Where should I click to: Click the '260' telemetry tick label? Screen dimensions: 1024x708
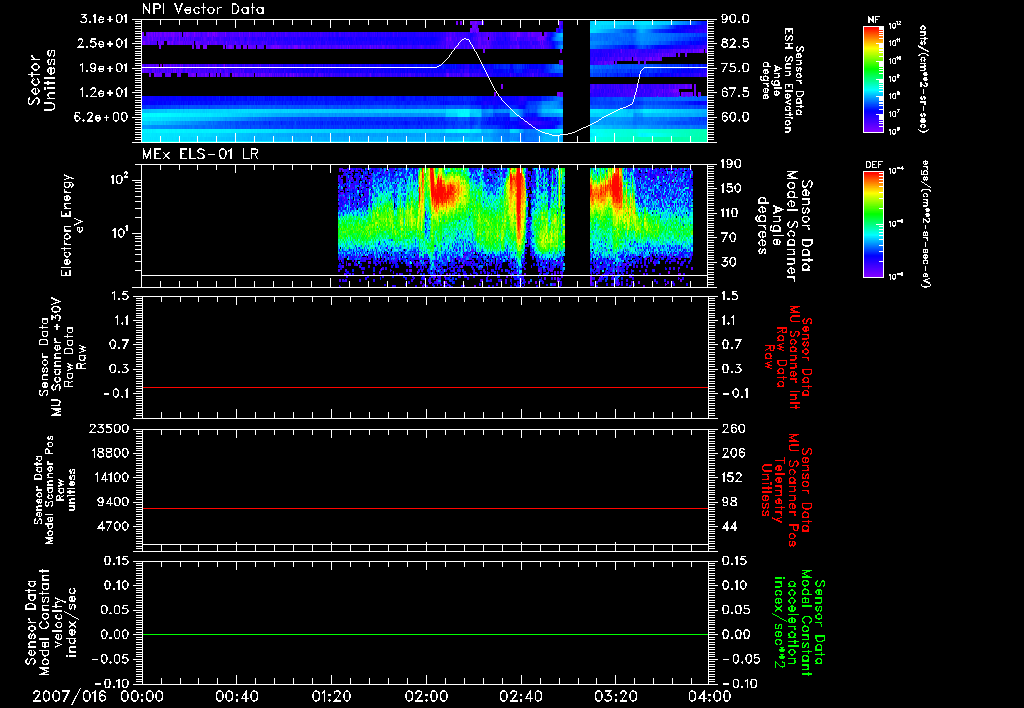[731, 428]
